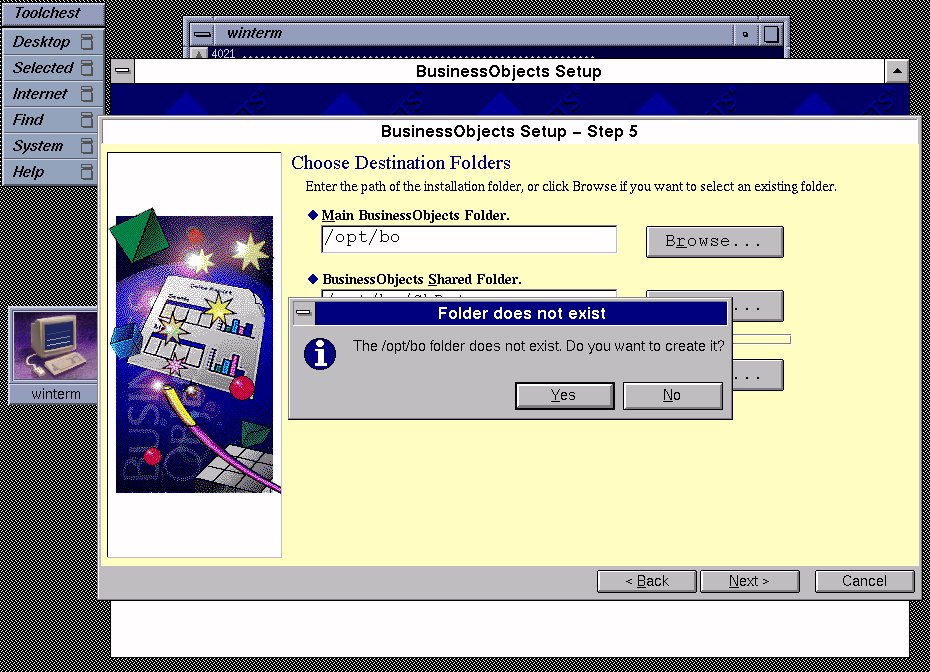This screenshot has width=930, height=672.
Task: Click the blue information icon in dialog
Action: [x=320, y=353]
